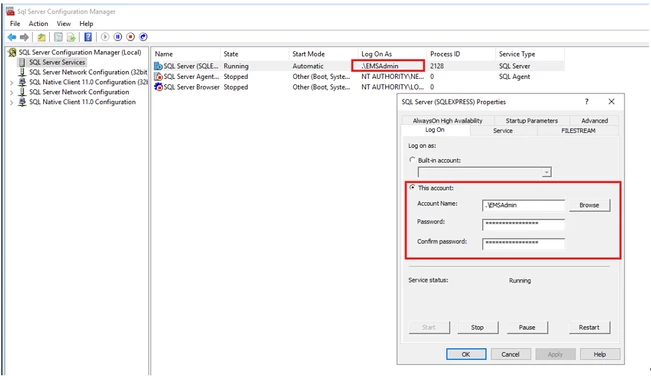Expand the SQL Server Network Configuration node

point(11,93)
